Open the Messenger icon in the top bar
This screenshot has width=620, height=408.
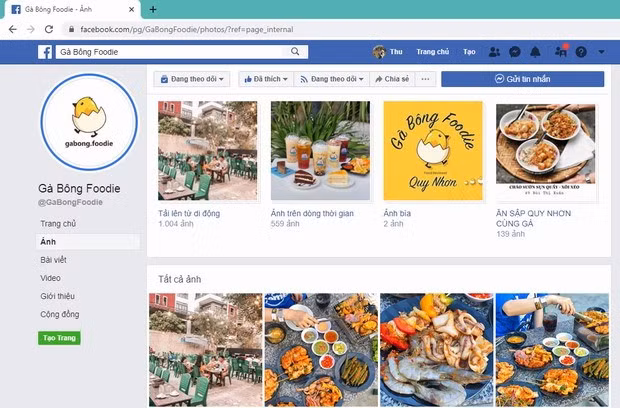(x=514, y=52)
